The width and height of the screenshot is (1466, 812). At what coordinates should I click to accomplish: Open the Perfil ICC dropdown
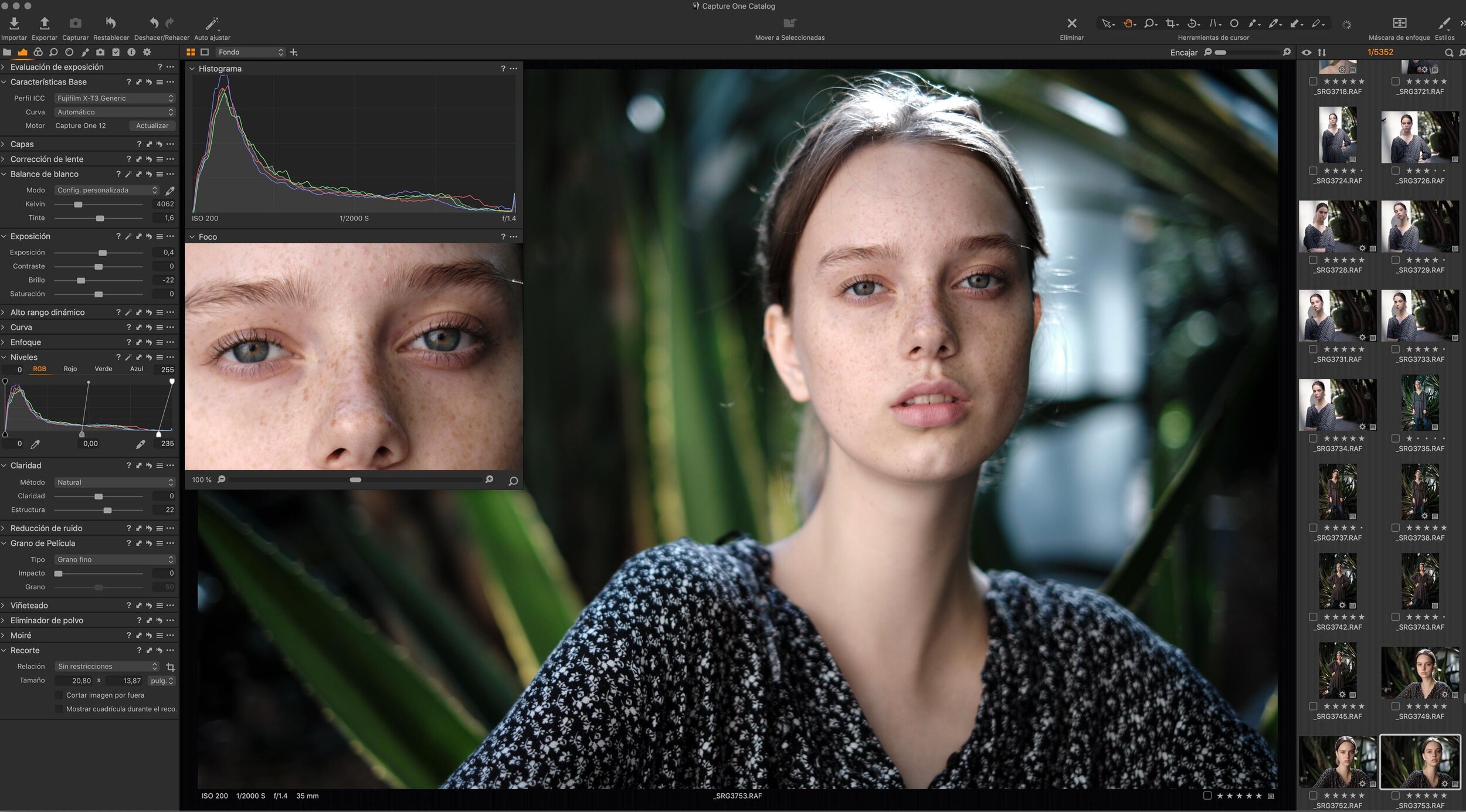114,98
